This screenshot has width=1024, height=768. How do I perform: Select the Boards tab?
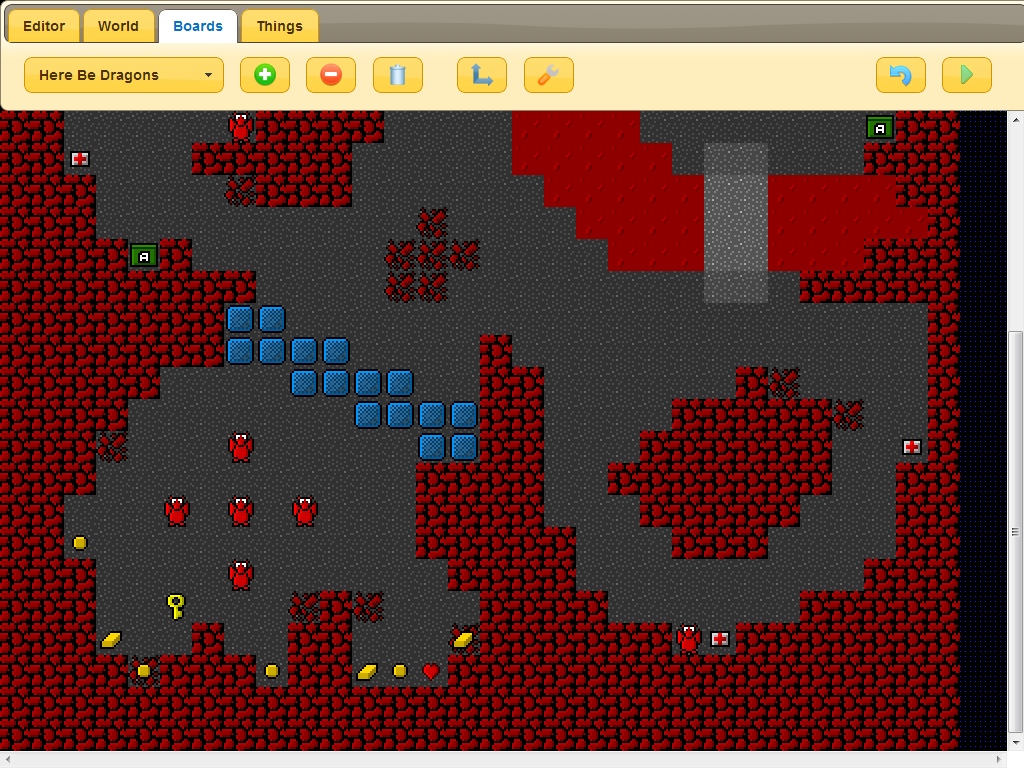point(198,26)
